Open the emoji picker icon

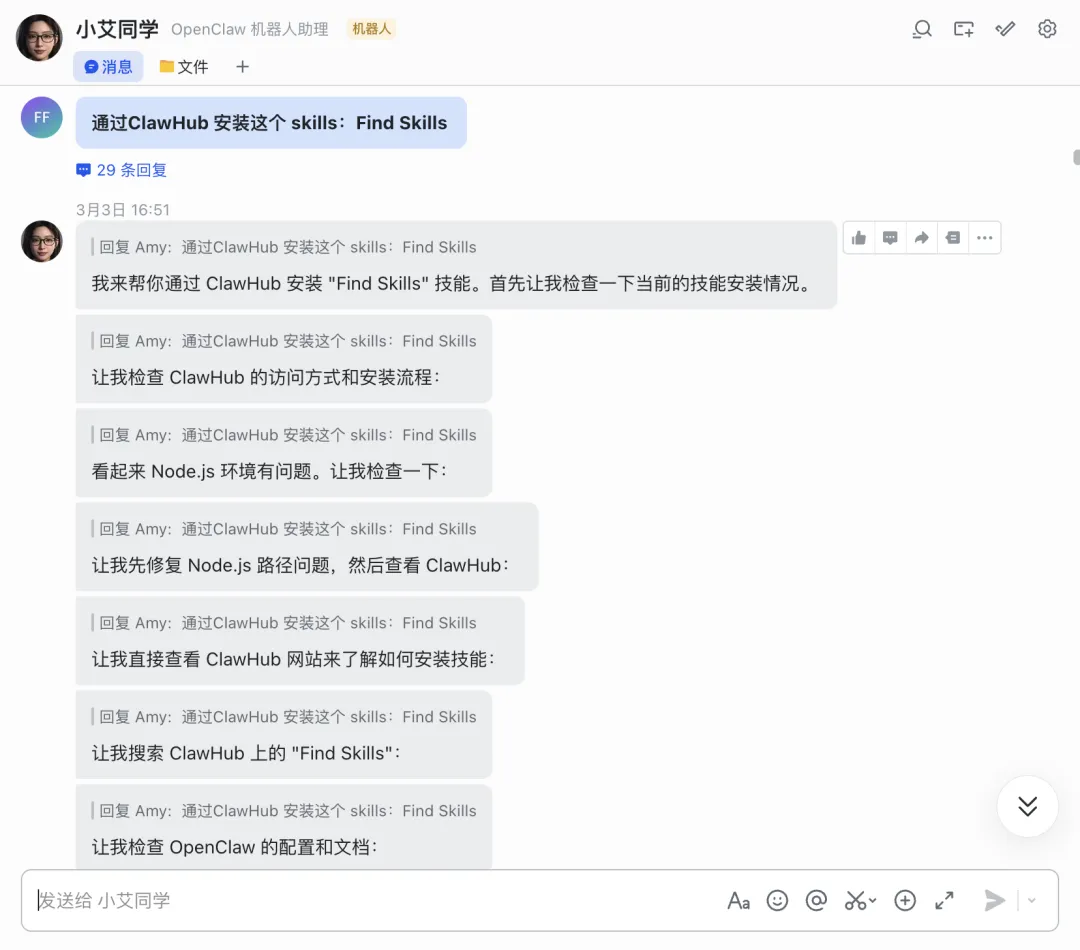777,900
